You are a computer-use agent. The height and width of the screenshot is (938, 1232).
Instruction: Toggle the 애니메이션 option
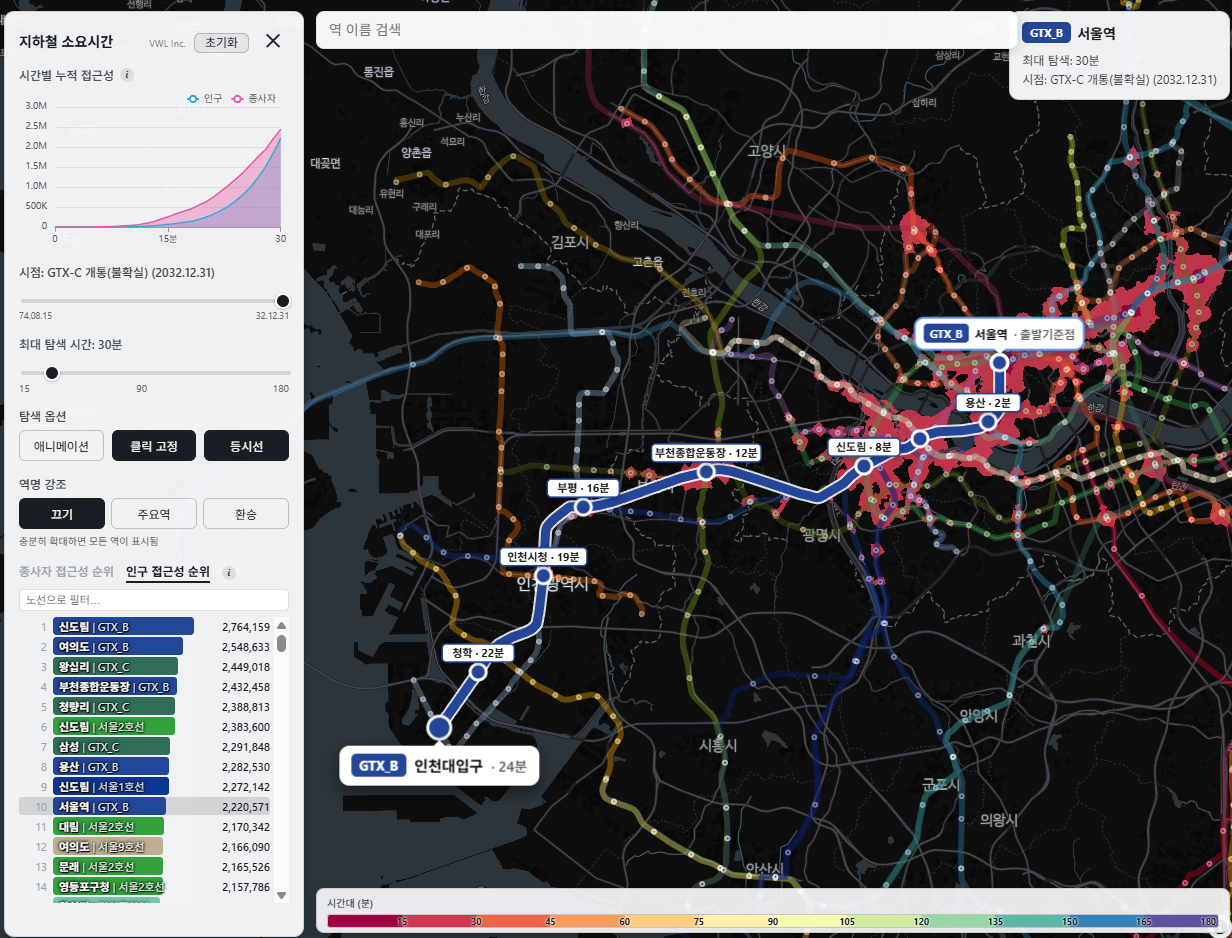pyautogui.click(x=62, y=446)
